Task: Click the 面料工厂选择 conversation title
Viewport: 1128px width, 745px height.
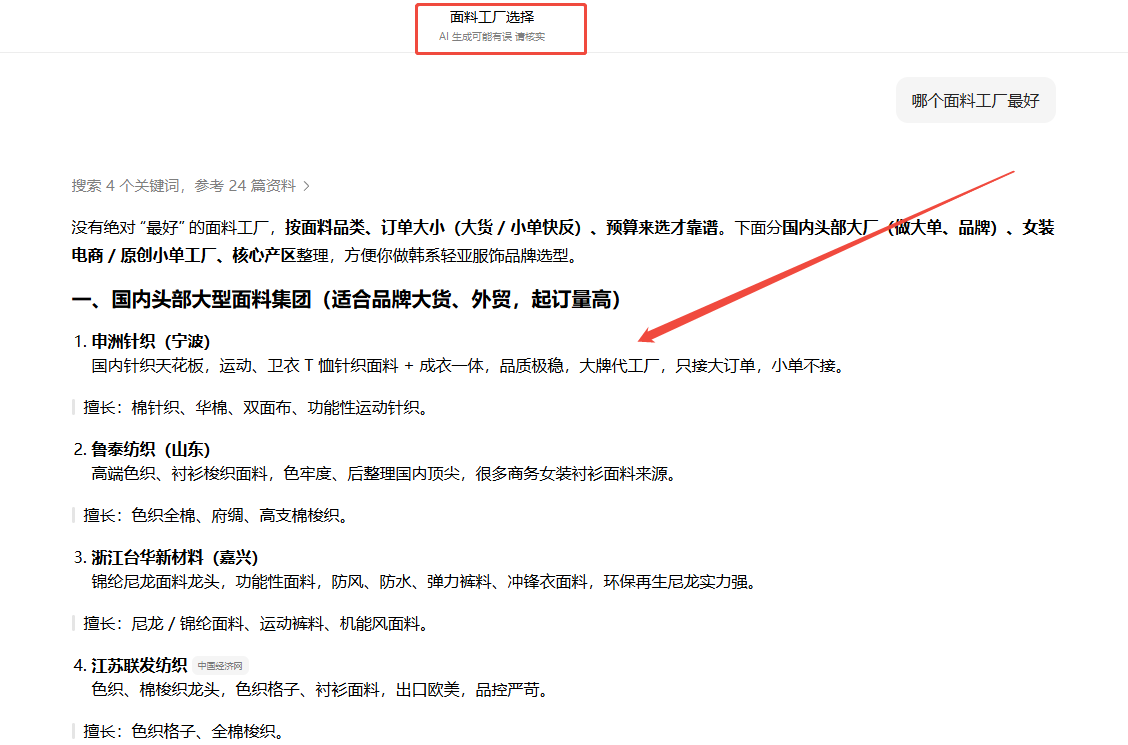Action: click(492, 17)
